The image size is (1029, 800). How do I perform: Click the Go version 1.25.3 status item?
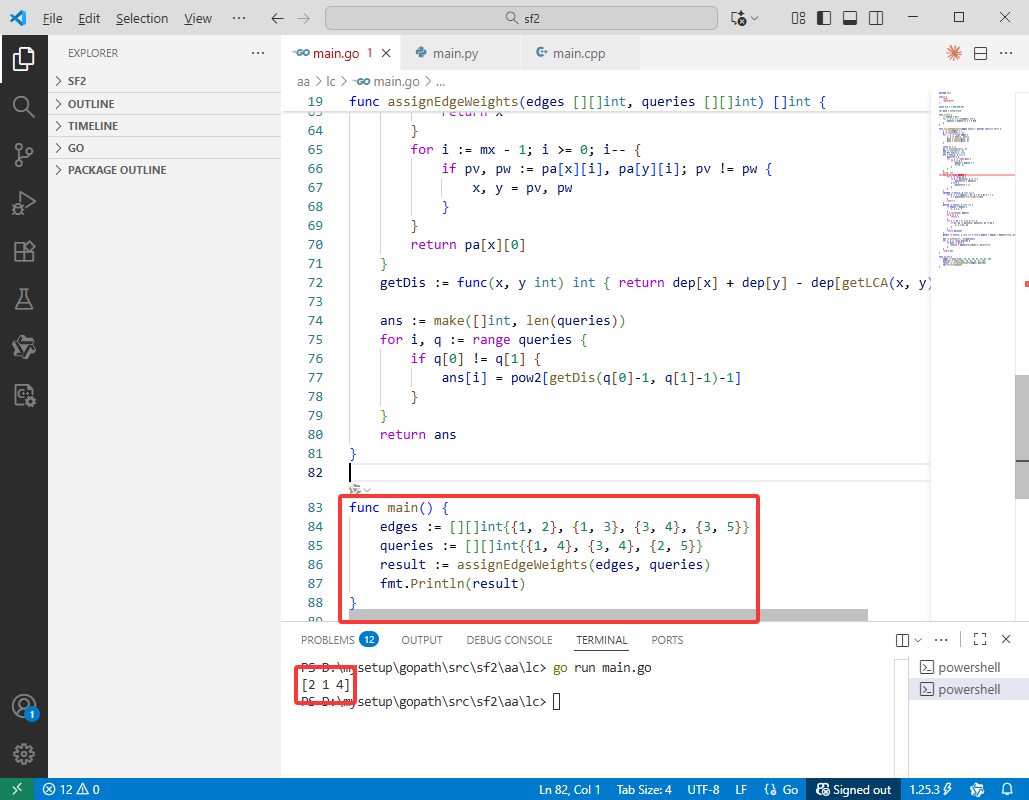coord(931,789)
